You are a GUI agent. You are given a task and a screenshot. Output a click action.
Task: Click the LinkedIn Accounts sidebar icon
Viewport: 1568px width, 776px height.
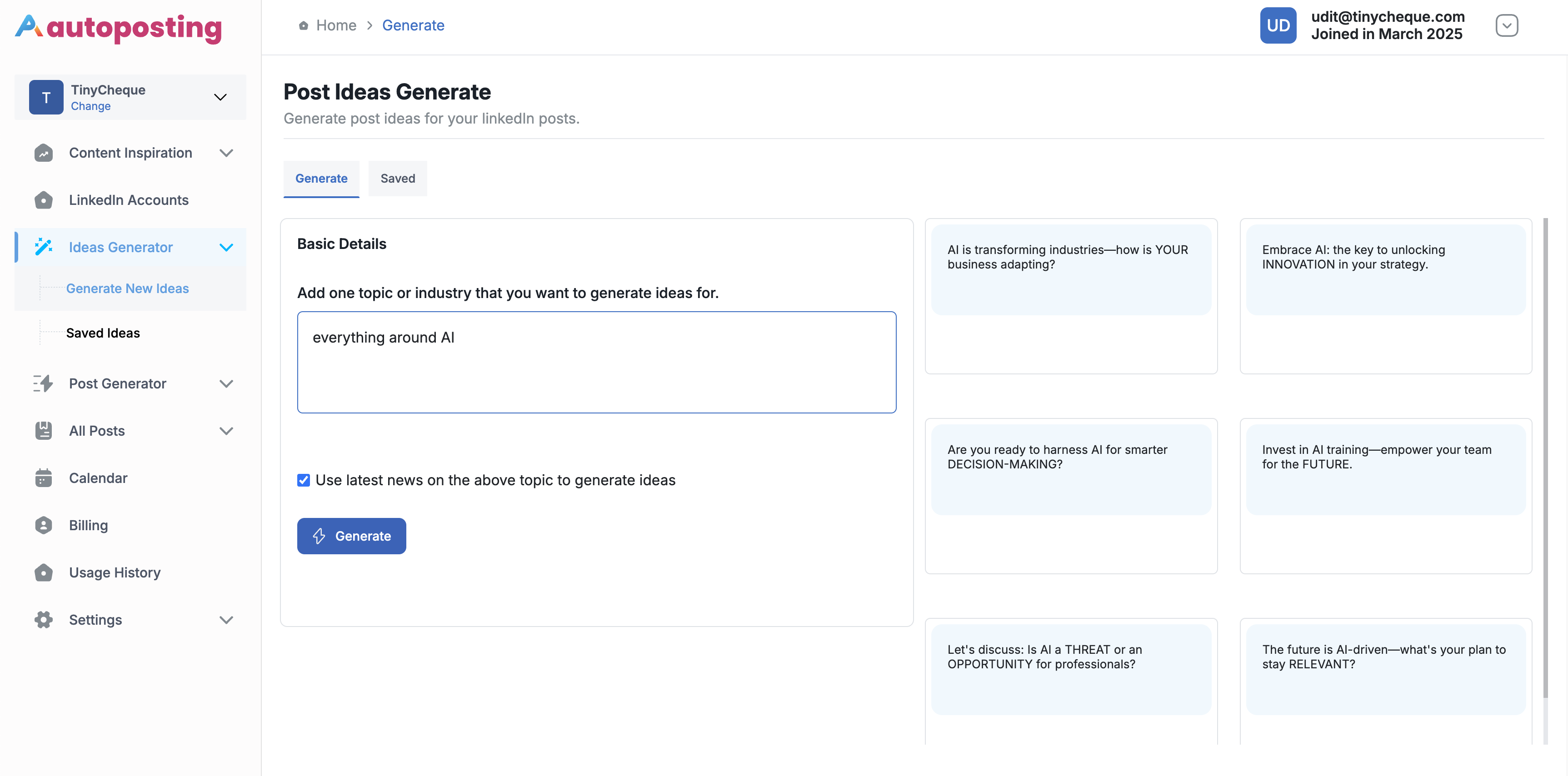(x=43, y=200)
